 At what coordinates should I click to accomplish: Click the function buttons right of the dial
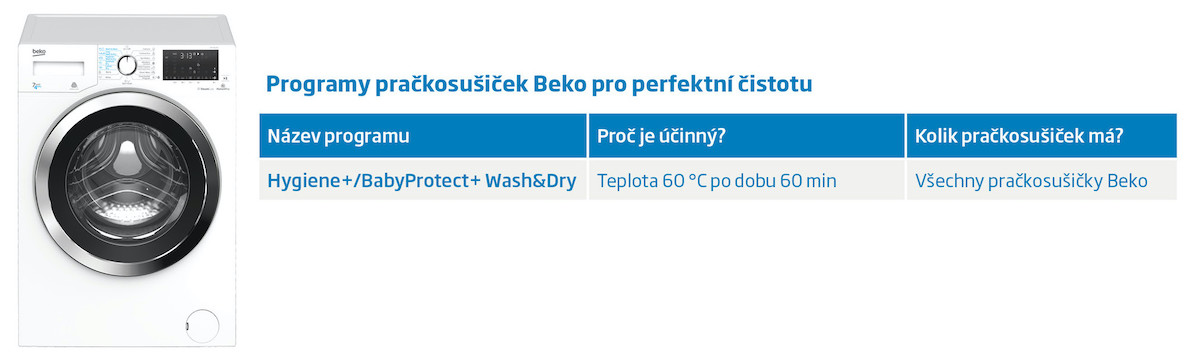point(150,64)
